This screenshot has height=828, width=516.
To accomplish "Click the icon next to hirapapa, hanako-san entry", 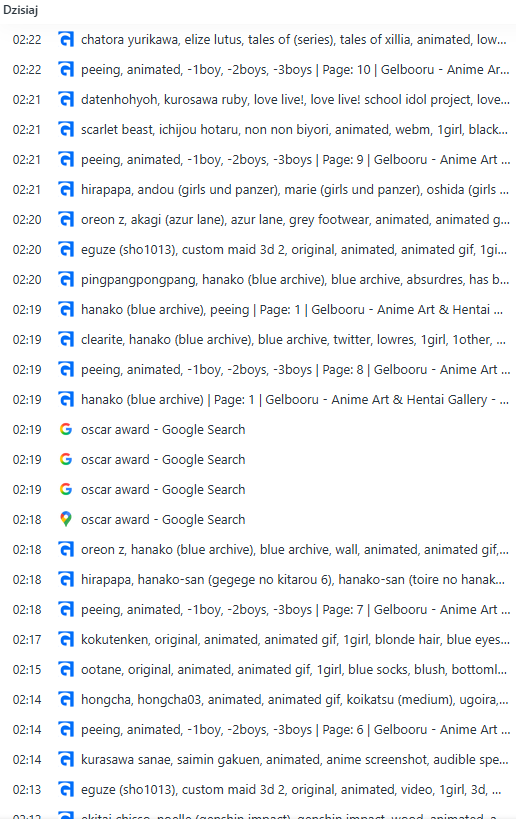I will (65, 580).
